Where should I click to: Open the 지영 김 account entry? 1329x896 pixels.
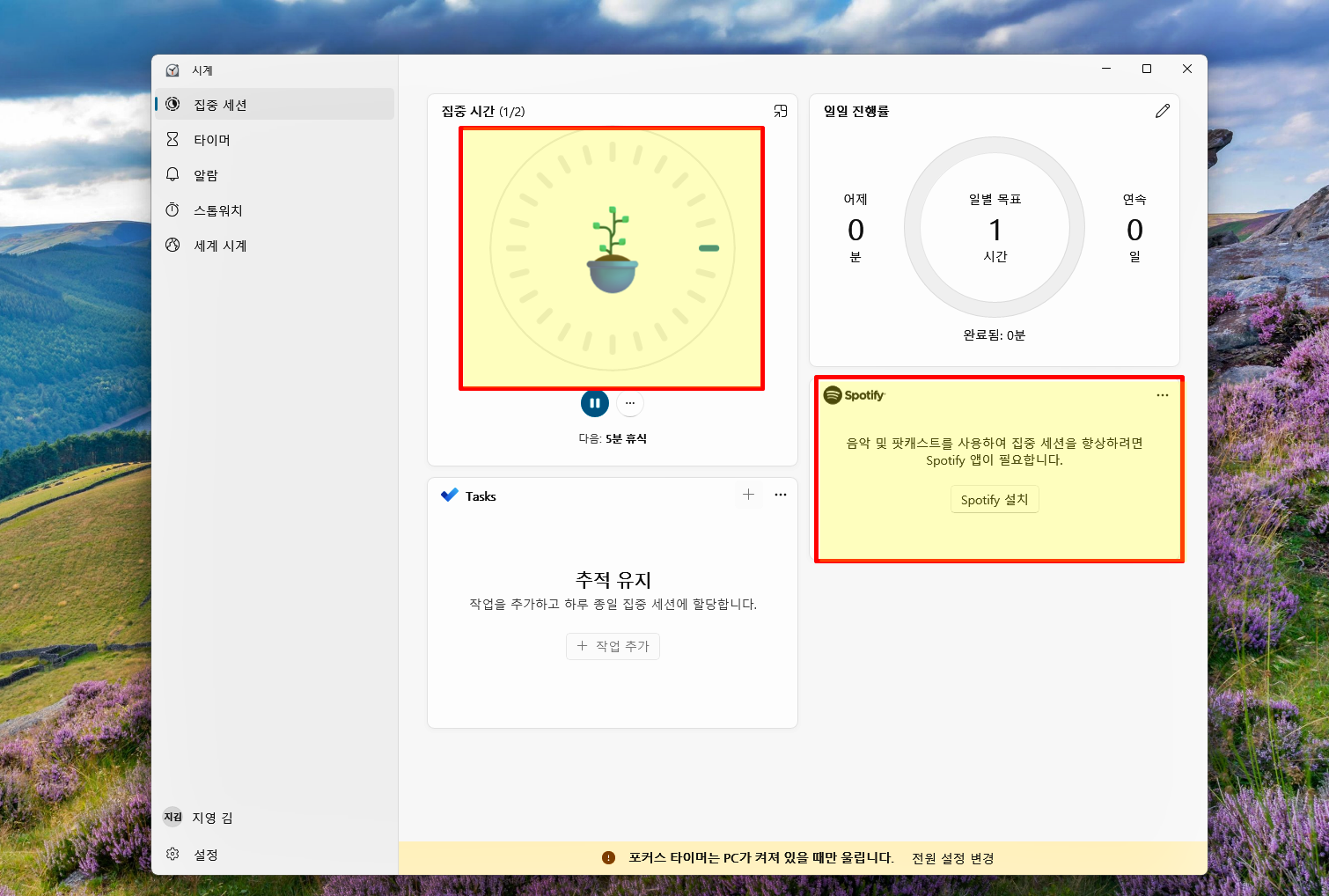click(x=275, y=817)
